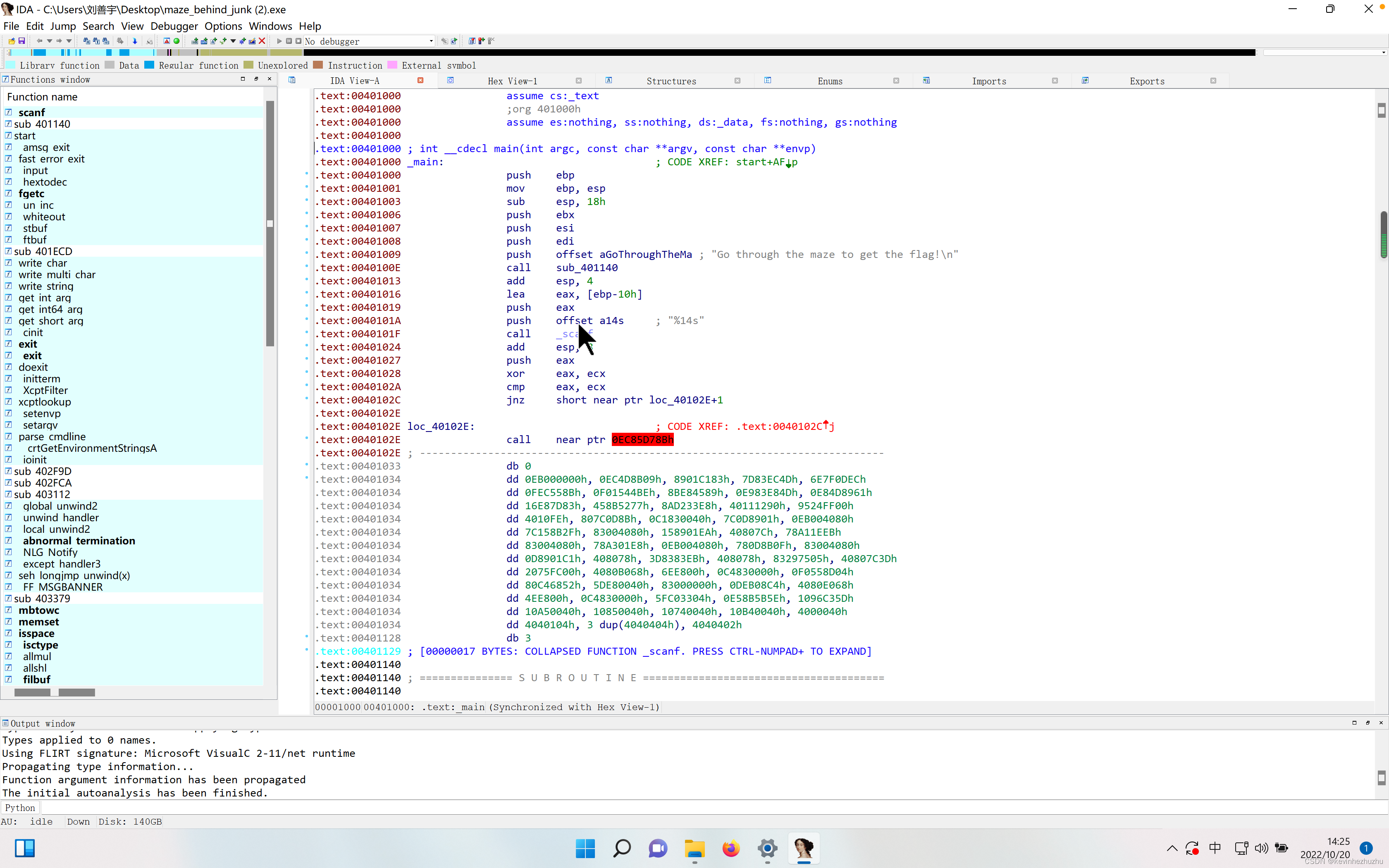Click the green circle toolbar icon
The width and height of the screenshot is (1389, 868).
[x=177, y=41]
